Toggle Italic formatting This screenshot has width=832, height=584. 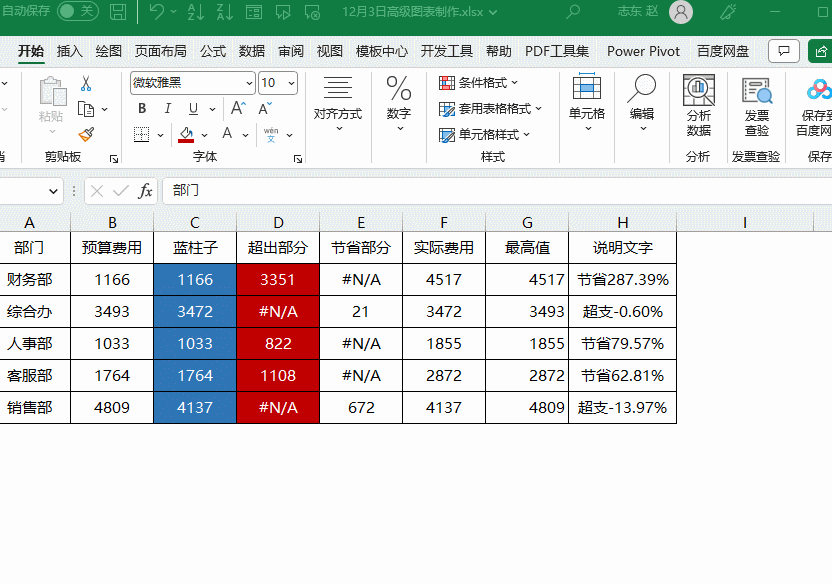pos(168,109)
